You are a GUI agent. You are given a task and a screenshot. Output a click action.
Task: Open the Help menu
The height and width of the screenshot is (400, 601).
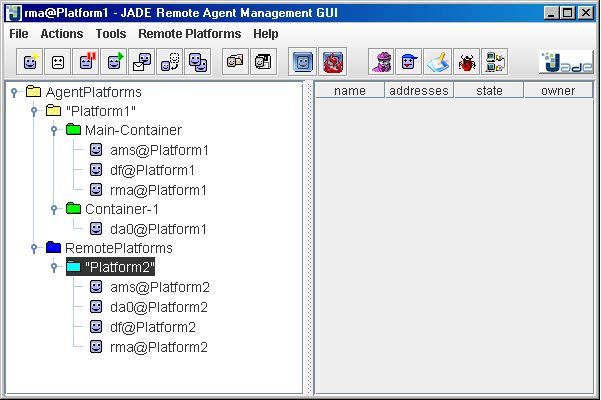click(x=266, y=34)
